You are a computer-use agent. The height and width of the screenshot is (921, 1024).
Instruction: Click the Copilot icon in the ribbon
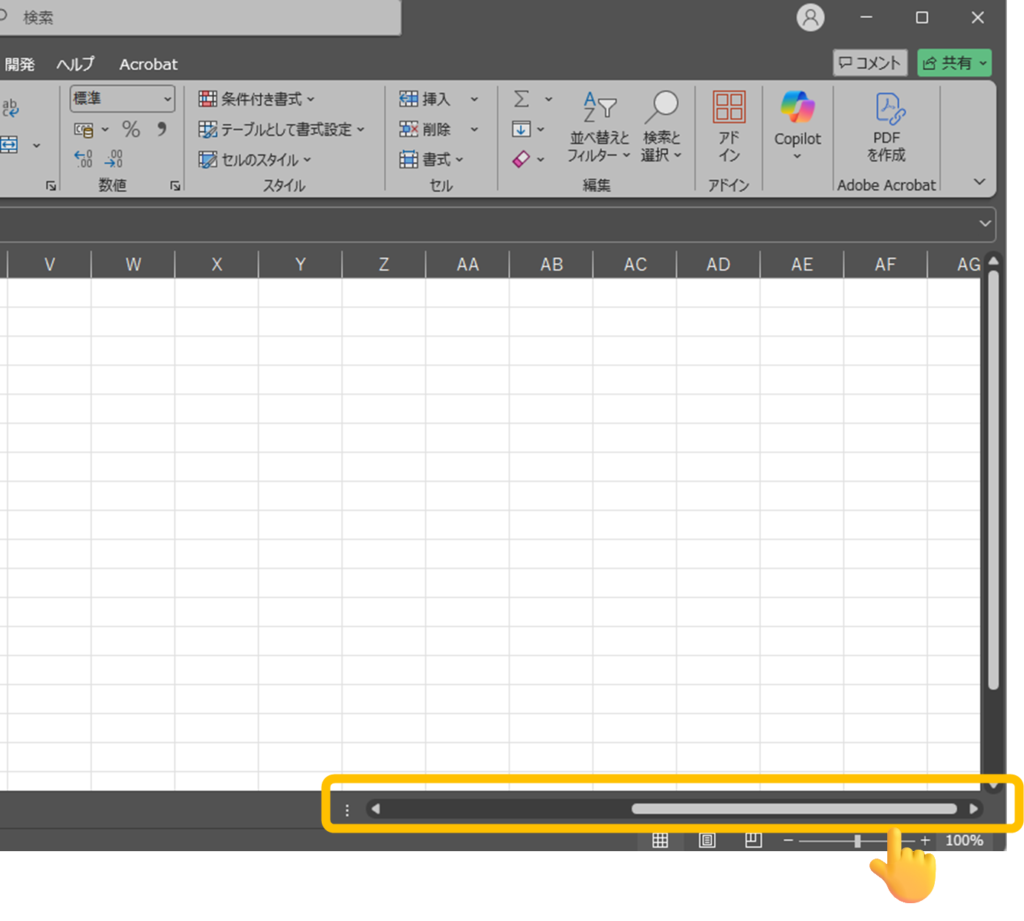click(797, 108)
